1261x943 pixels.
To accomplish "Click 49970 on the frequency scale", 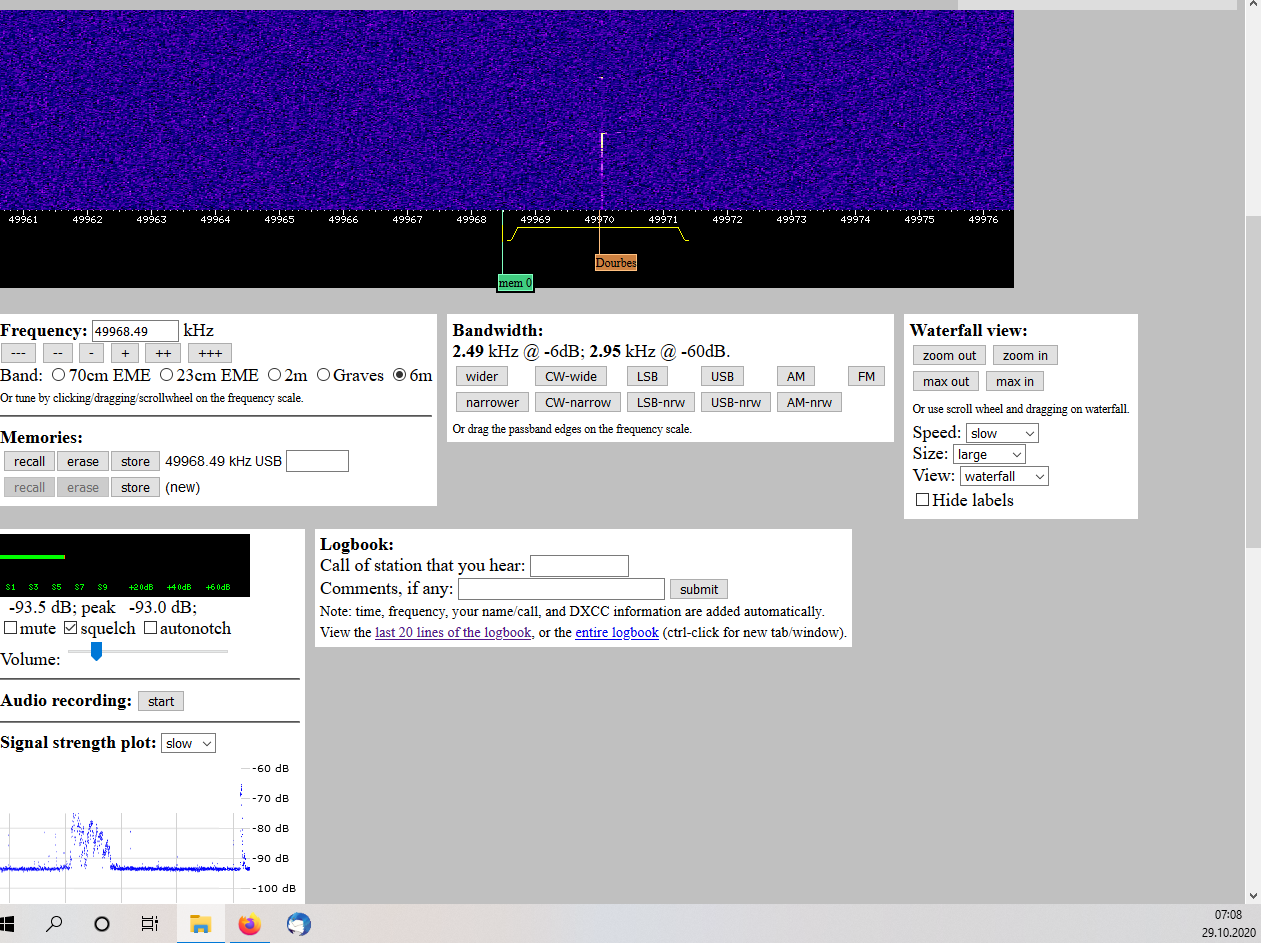I will pos(599,219).
